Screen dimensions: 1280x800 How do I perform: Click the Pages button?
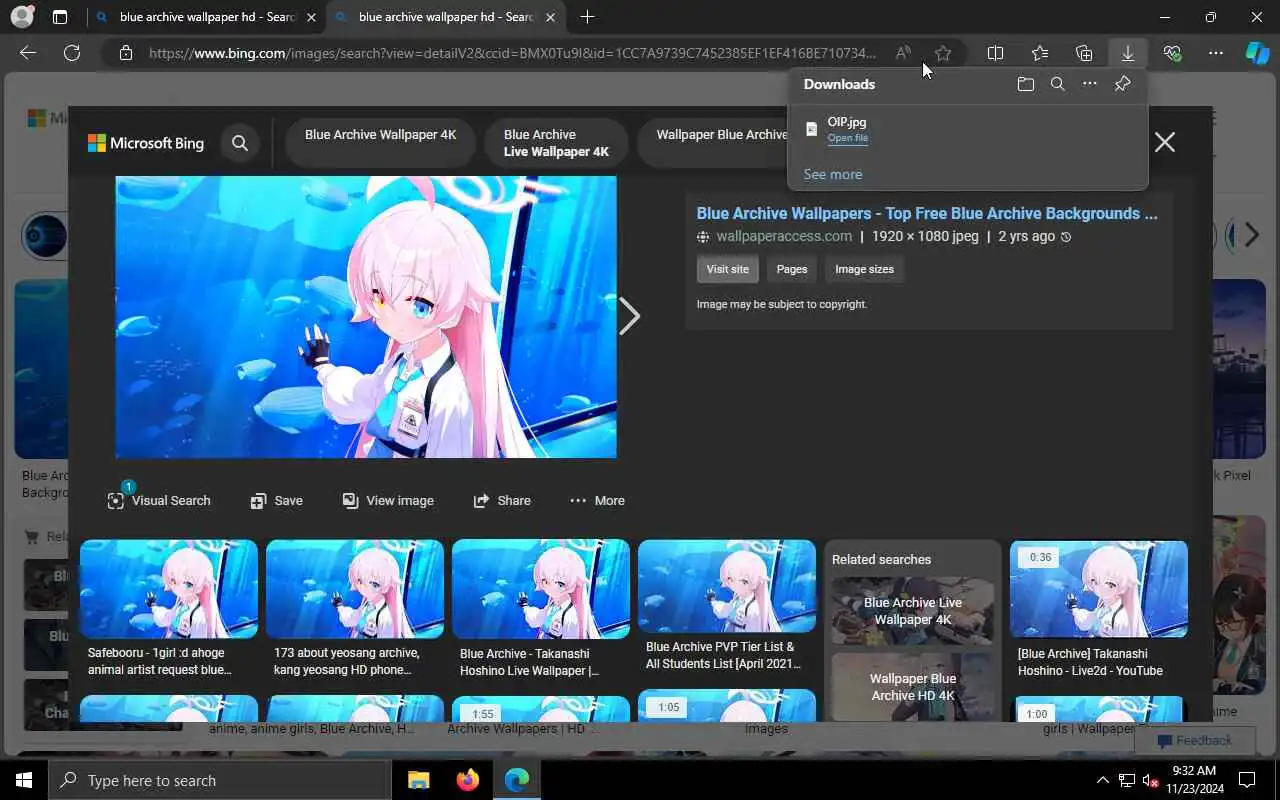click(x=791, y=269)
